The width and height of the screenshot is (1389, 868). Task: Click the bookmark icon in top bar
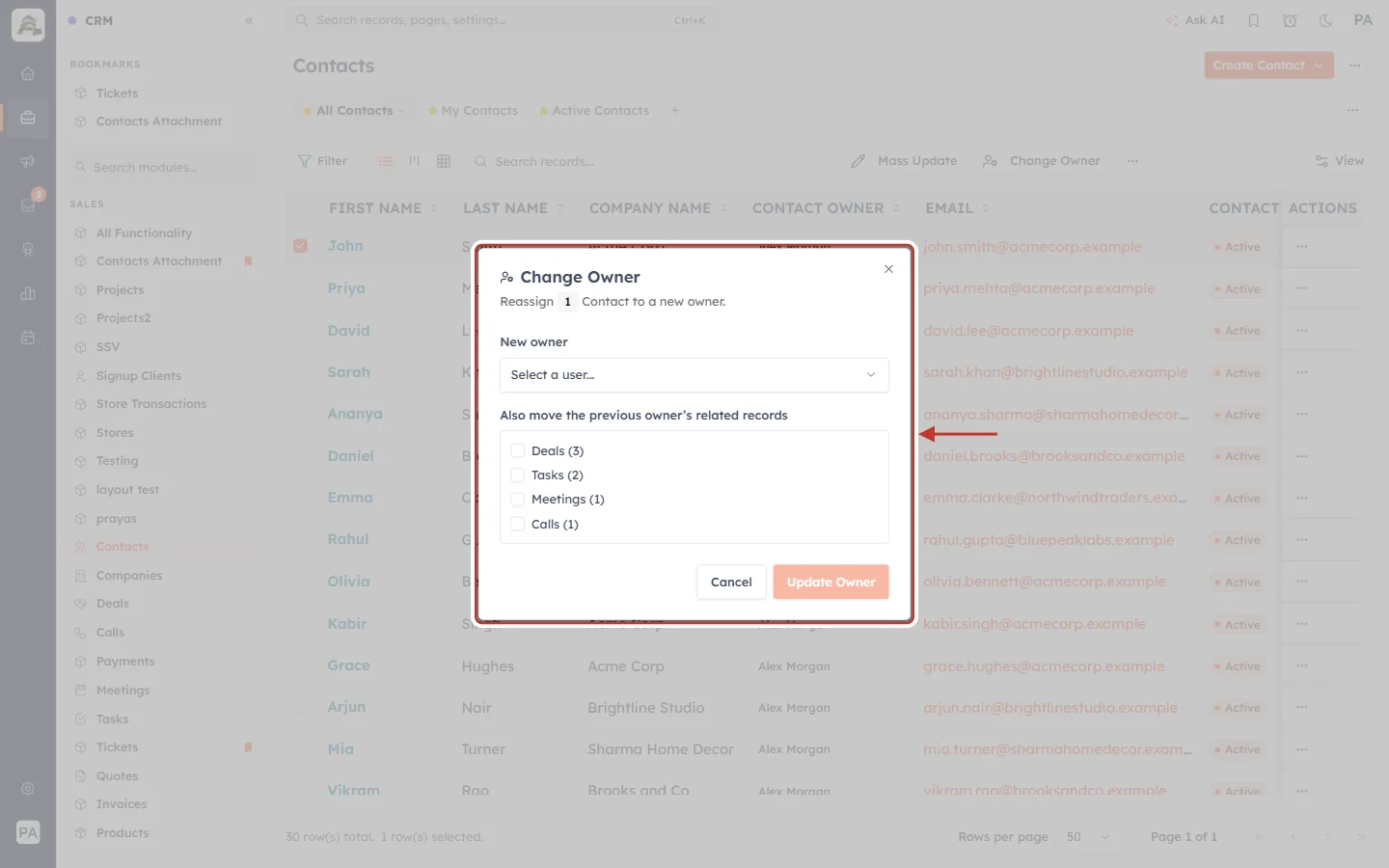(x=1254, y=20)
